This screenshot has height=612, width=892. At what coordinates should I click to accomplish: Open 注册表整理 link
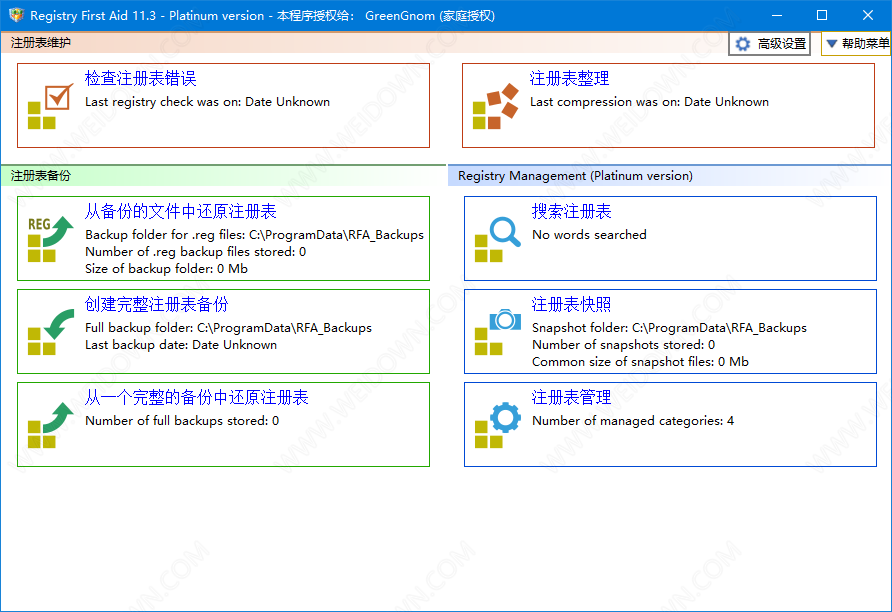pos(569,78)
